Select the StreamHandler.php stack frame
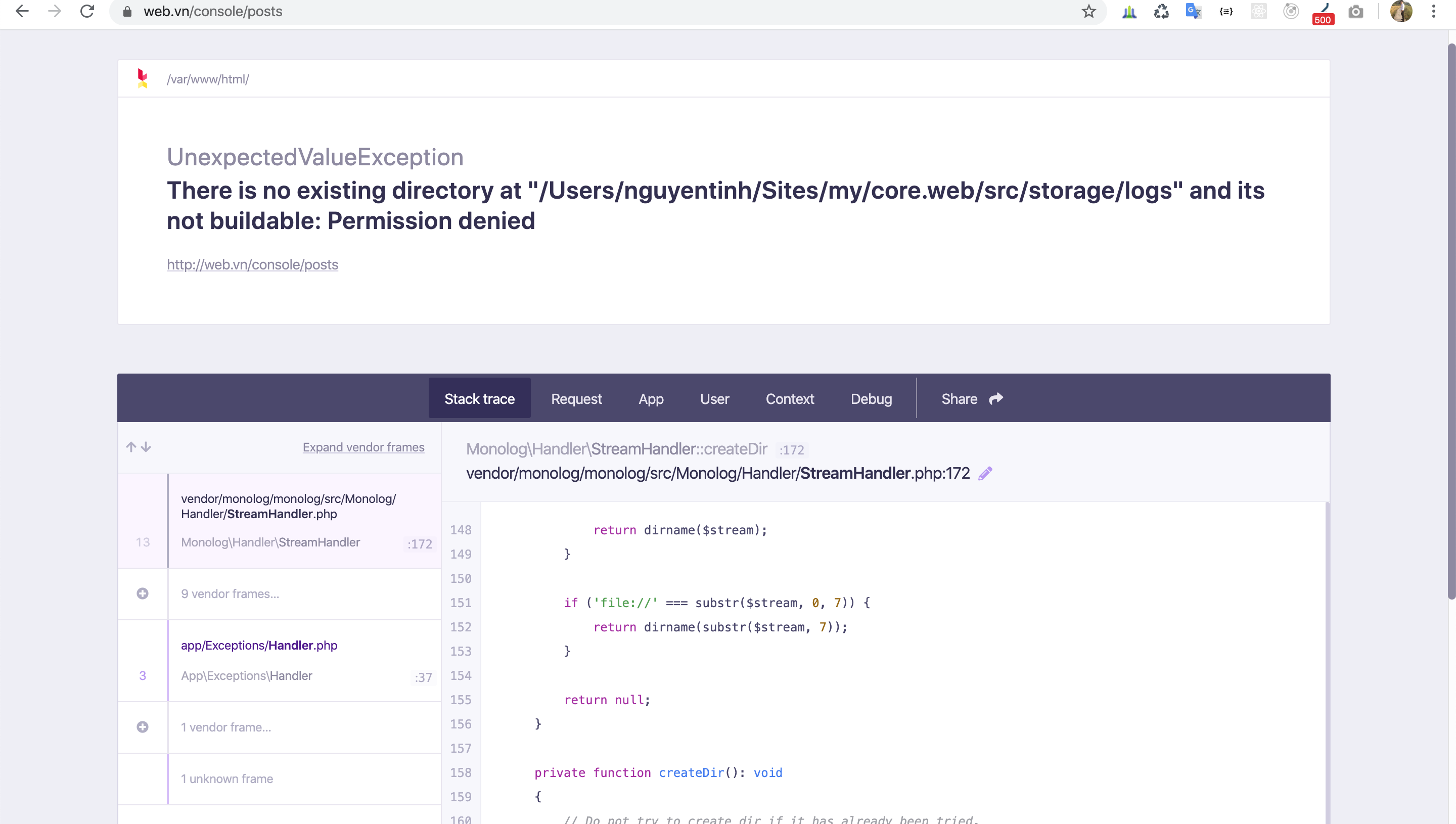The width and height of the screenshot is (1456, 824). tap(280, 521)
